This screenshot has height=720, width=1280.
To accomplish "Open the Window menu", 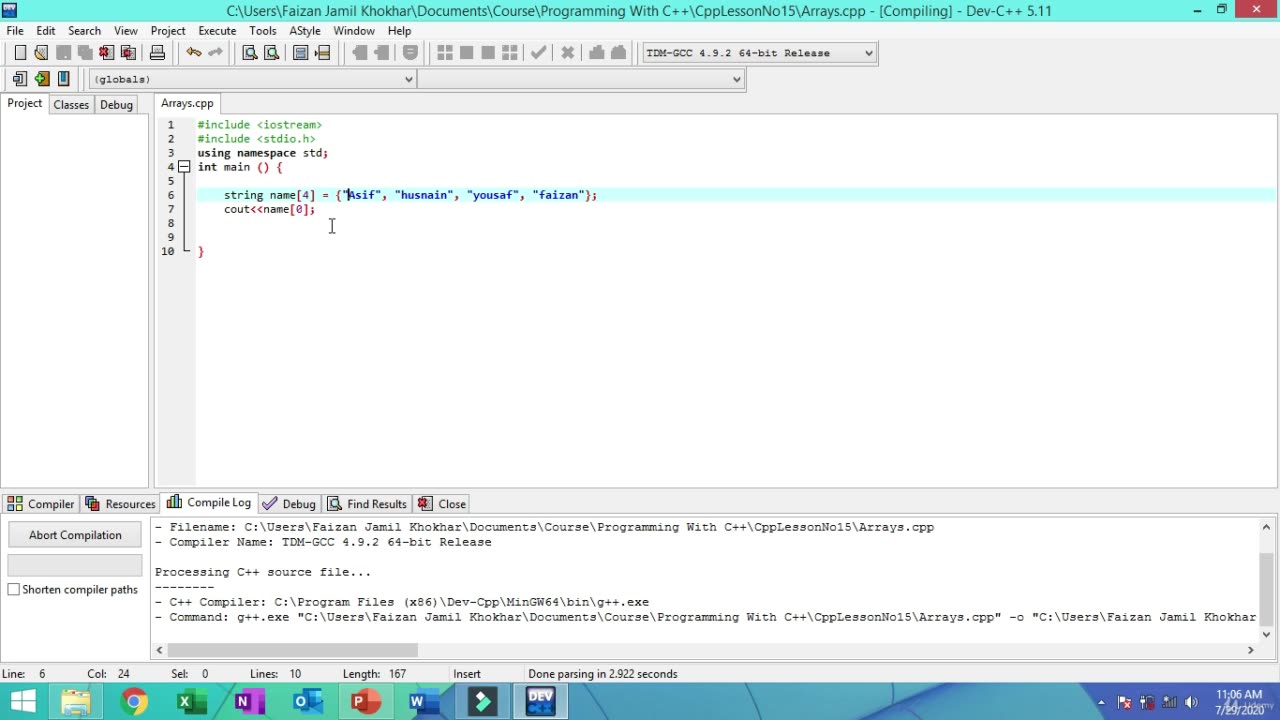I will [354, 31].
